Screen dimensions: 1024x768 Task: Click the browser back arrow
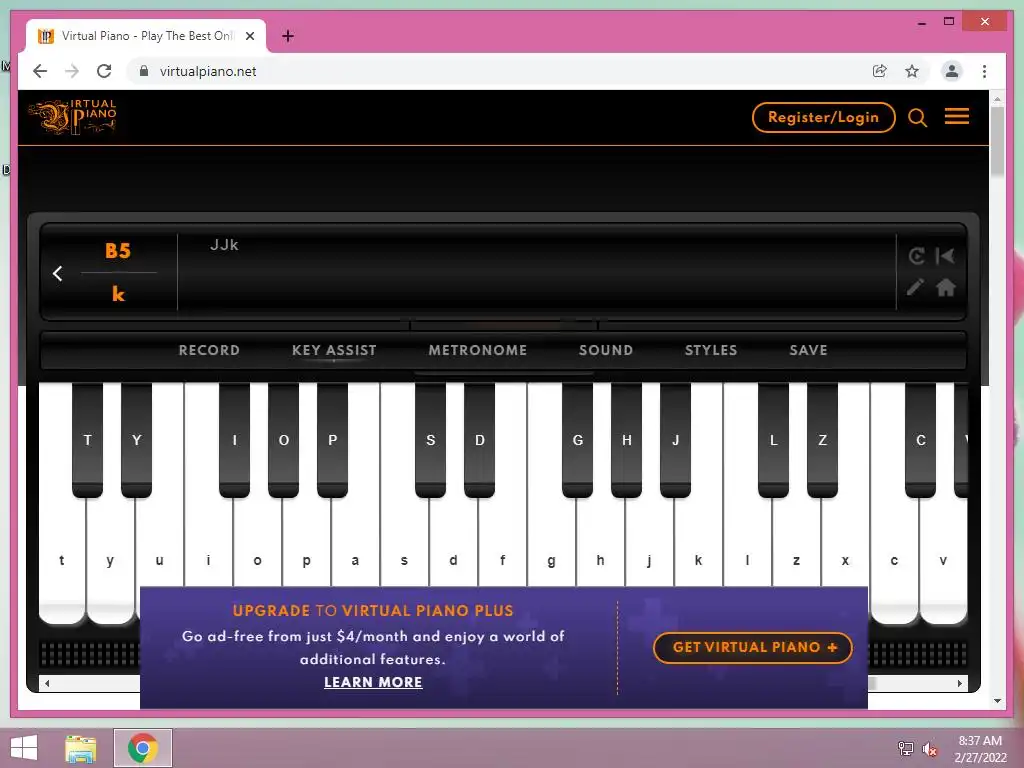pyautogui.click(x=40, y=71)
